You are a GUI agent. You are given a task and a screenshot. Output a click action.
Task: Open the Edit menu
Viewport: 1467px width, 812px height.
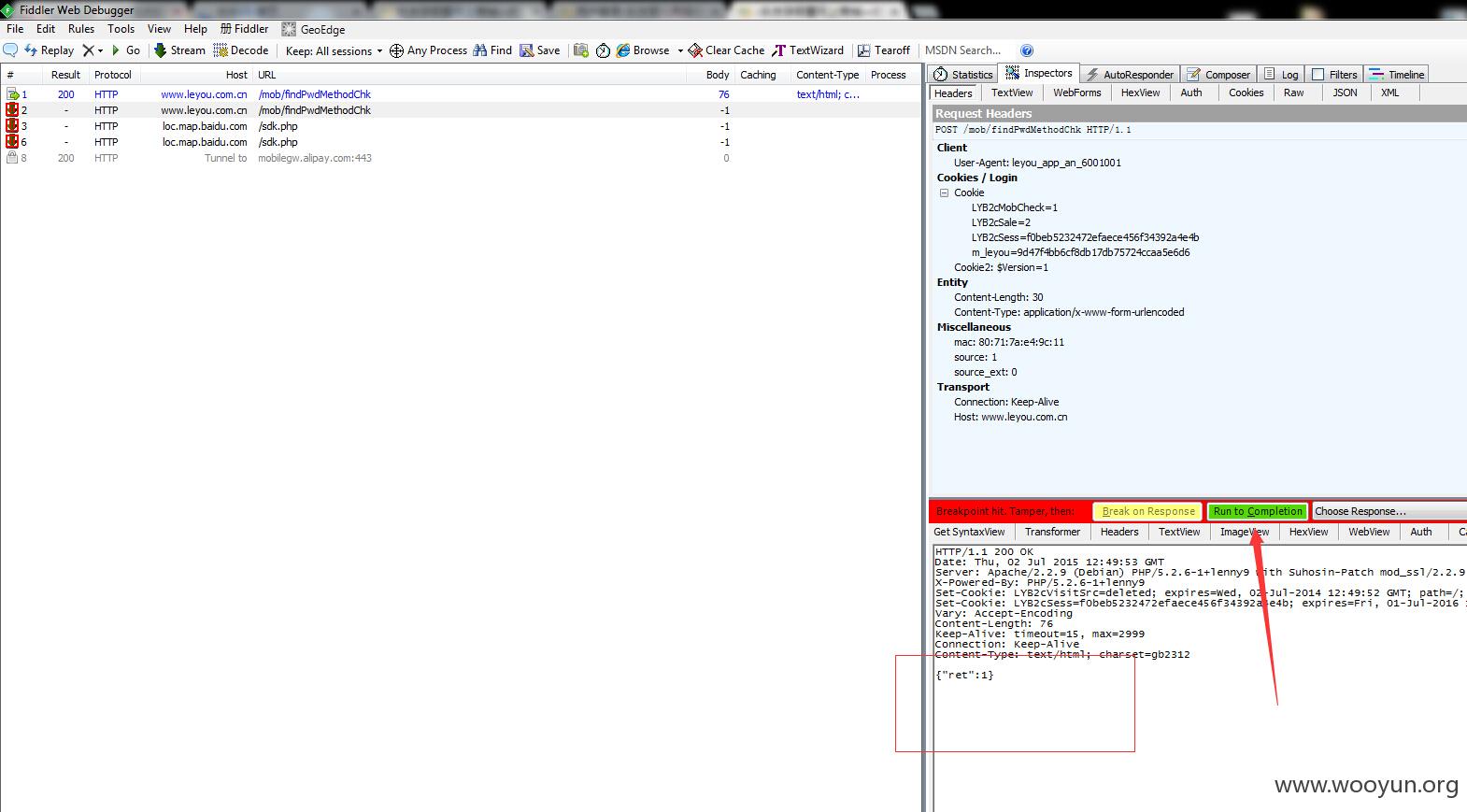pyautogui.click(x=46, y=29)
